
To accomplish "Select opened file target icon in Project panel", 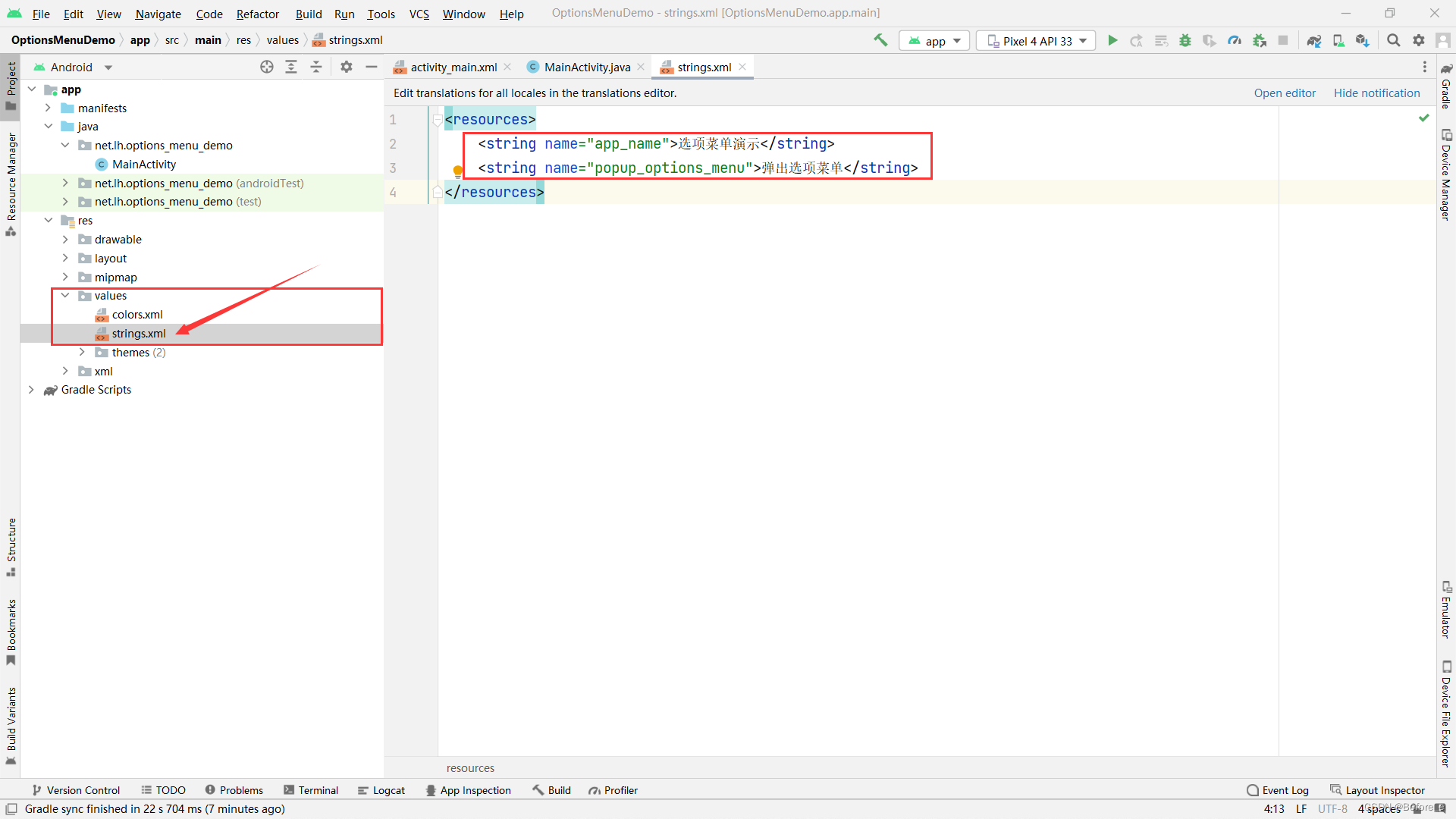I will click(x=267, y=67).
